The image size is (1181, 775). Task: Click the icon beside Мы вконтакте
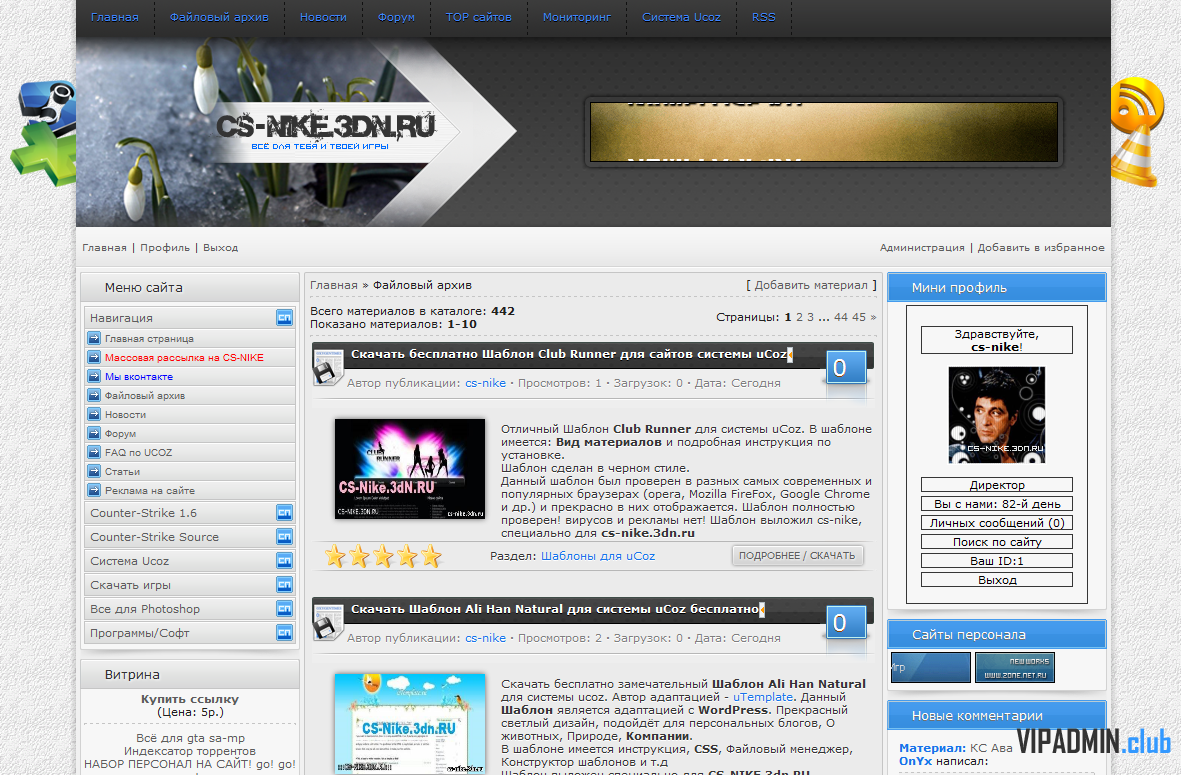[94, 376]
